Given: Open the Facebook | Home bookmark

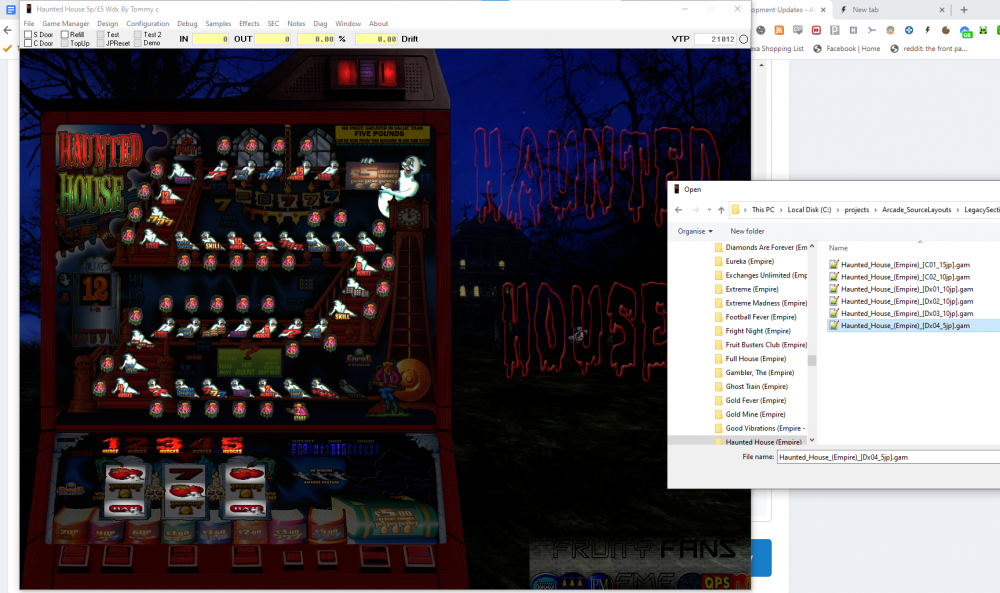Looking at the screenshot, I should point(846,48).
